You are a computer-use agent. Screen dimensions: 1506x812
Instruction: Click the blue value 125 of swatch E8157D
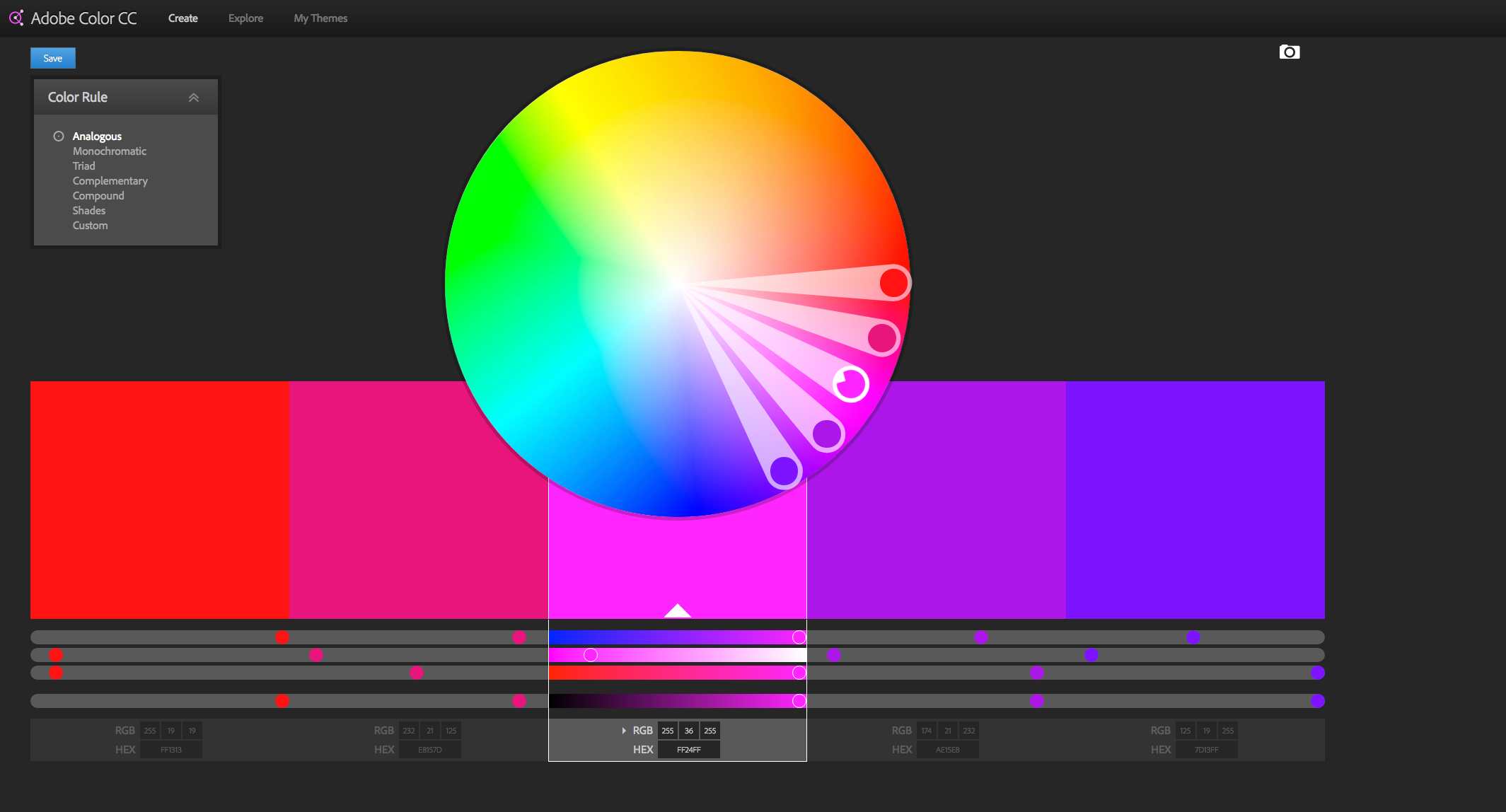click(451, 731)
